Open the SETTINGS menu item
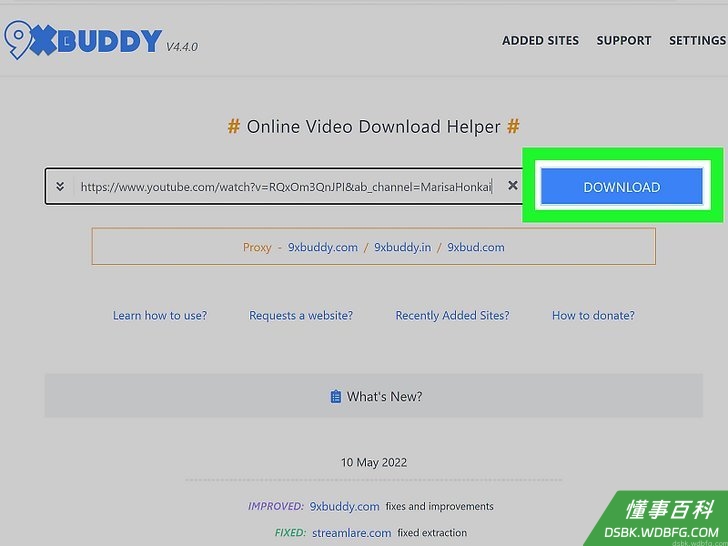 point(697,41)
